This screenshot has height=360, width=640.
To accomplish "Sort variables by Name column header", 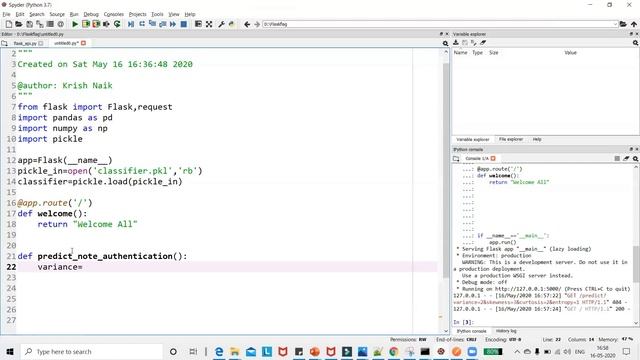I will (460, 53).
